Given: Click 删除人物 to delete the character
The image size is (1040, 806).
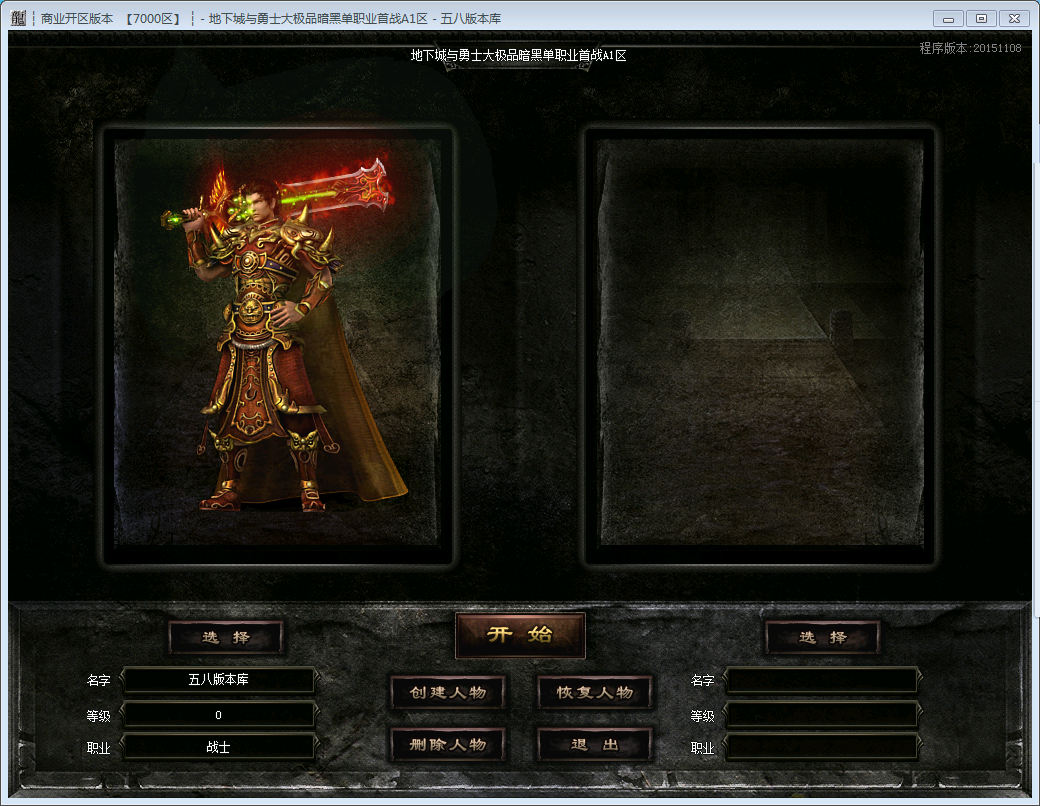Looking at the screenshot, I should (x=447, y=744).
